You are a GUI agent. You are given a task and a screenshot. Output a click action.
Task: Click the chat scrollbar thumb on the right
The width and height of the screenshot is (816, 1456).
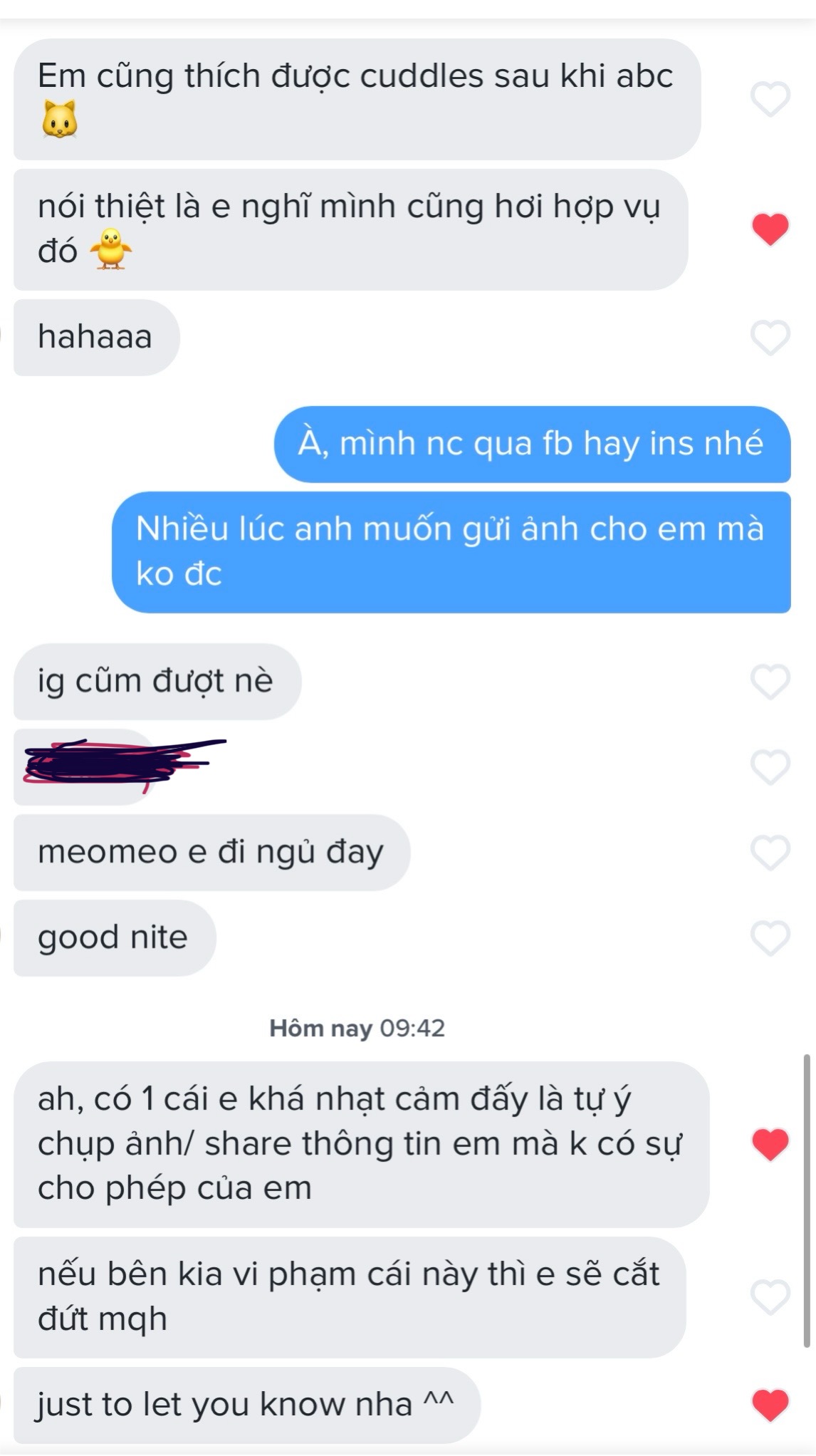(x=807, y=1201)
